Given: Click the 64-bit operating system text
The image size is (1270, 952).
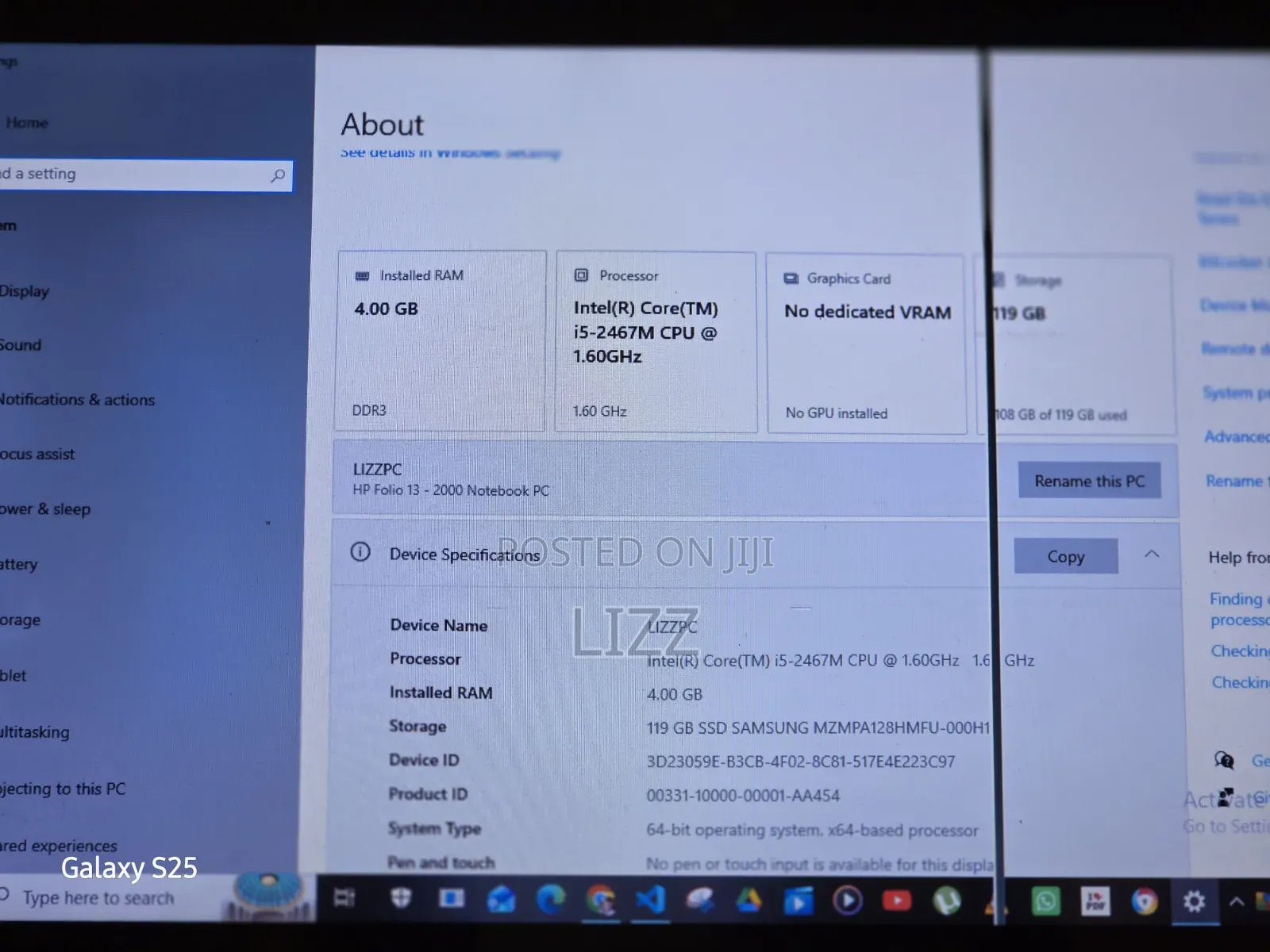Looking at the screenshot, I should coord(812,831).
